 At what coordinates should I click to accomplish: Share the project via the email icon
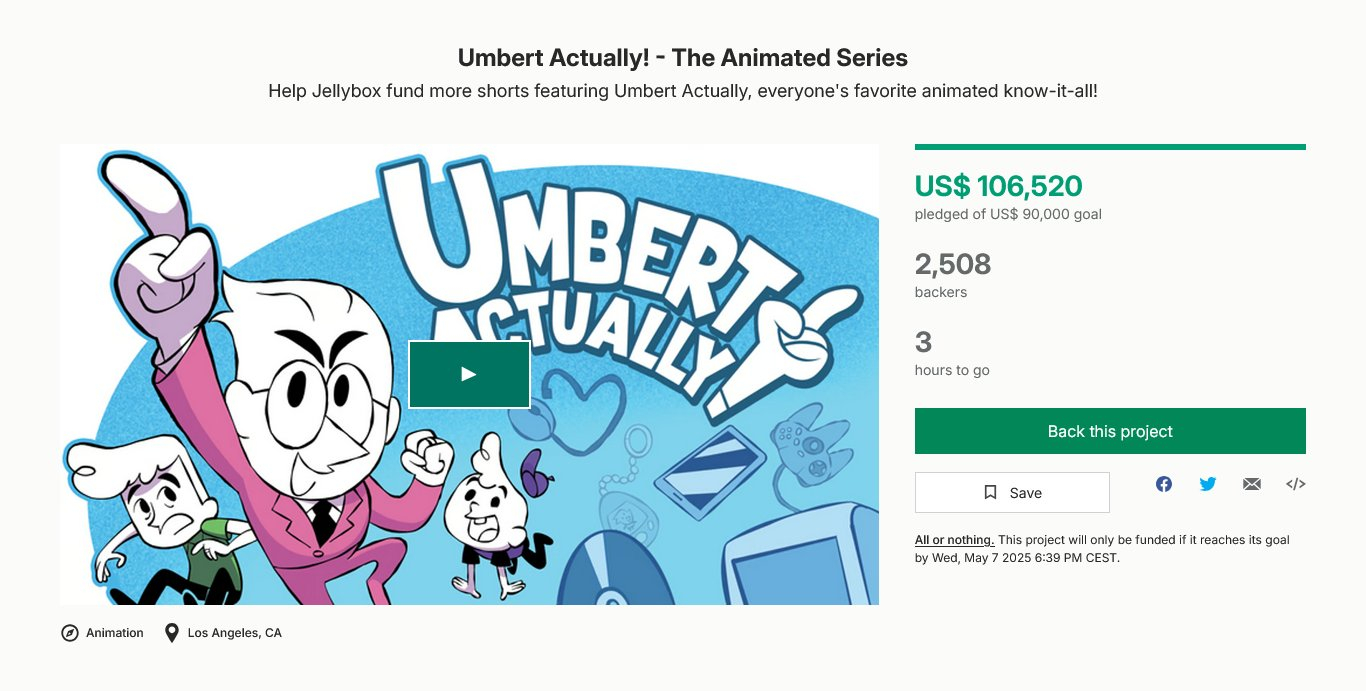pos(1252,484)
